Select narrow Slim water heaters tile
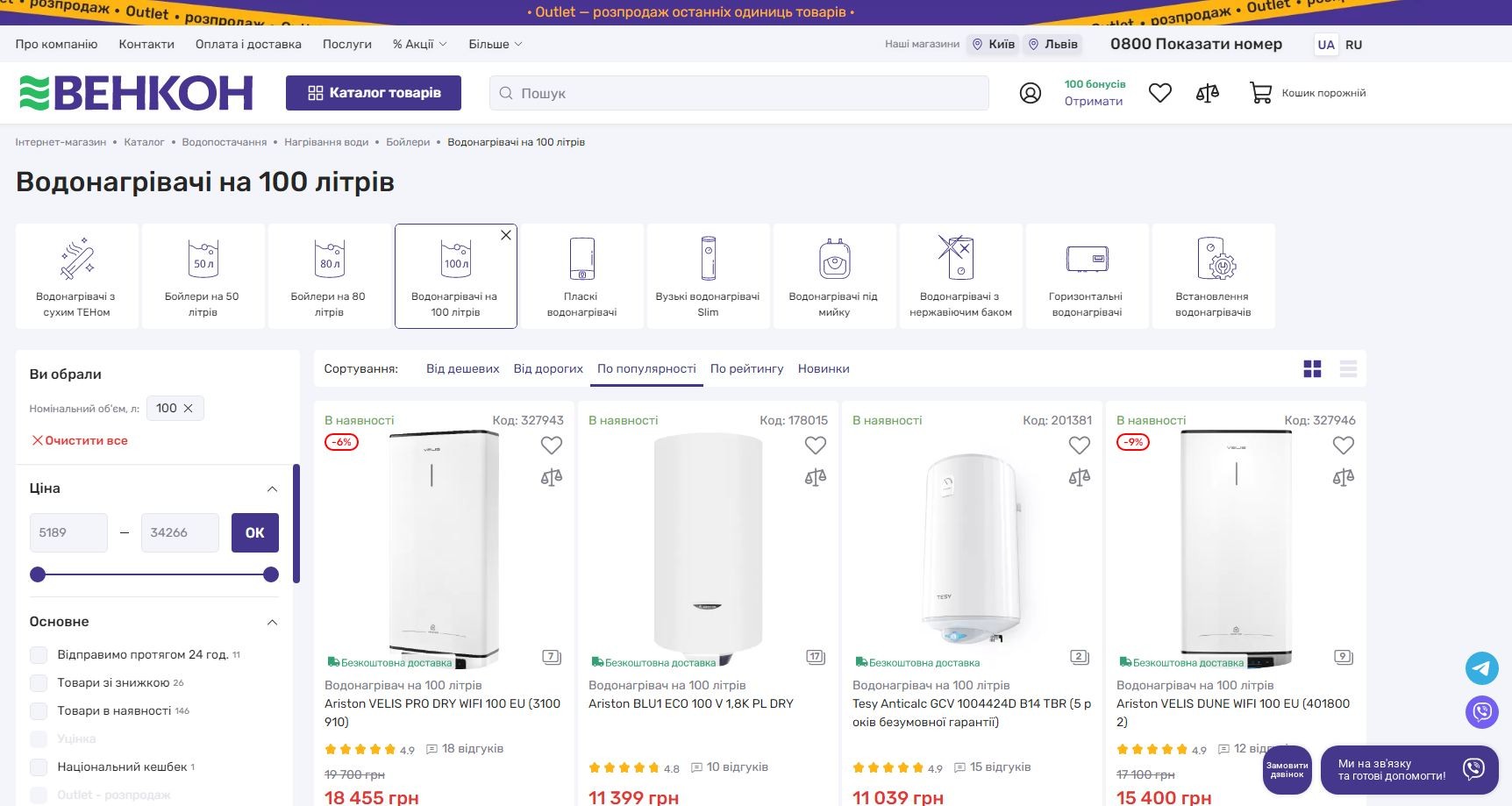The height and width of the screenshot is (806, 1512). click(x=709, y=276)
